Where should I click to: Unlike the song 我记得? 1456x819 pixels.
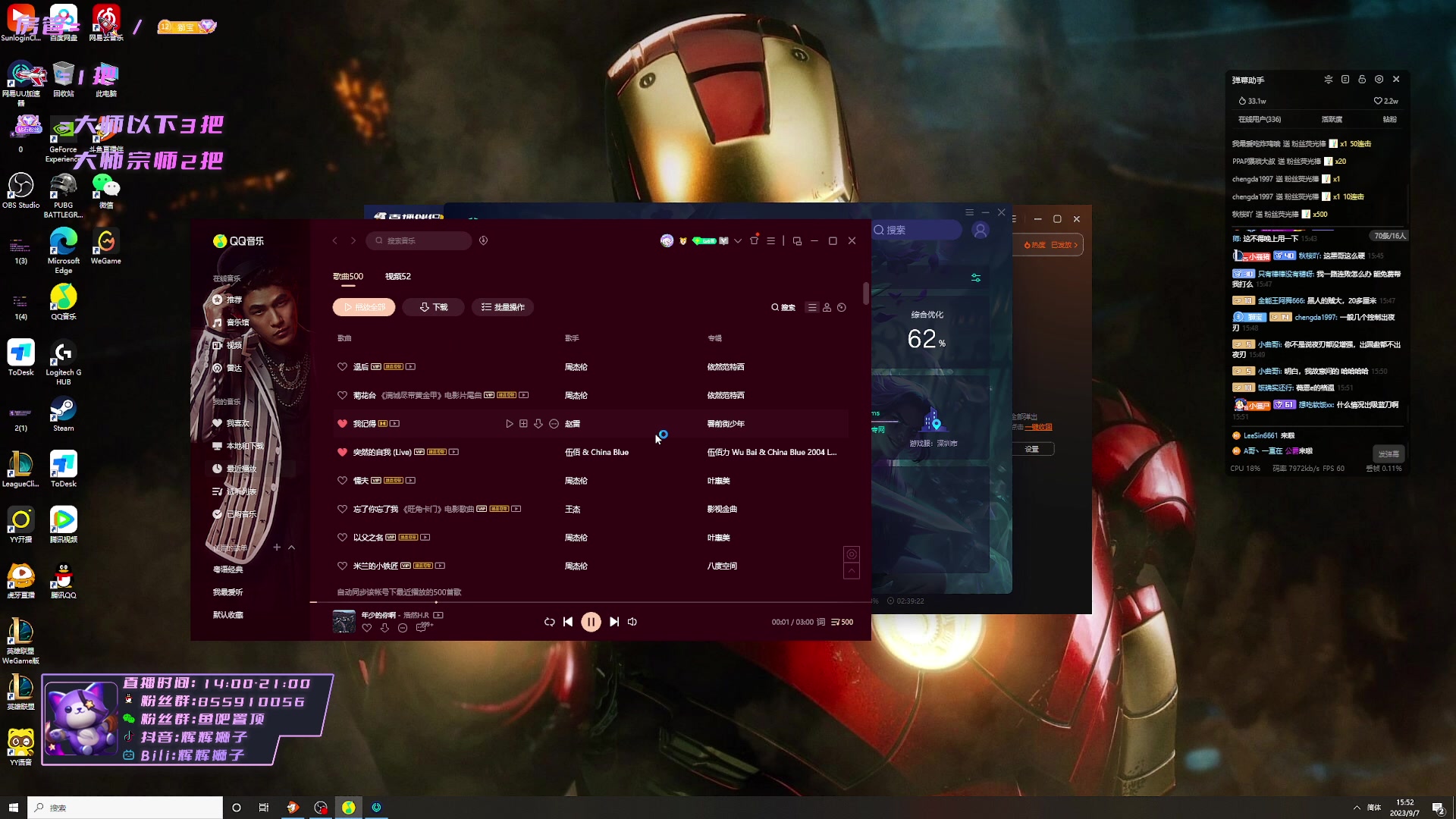(342, 424)
